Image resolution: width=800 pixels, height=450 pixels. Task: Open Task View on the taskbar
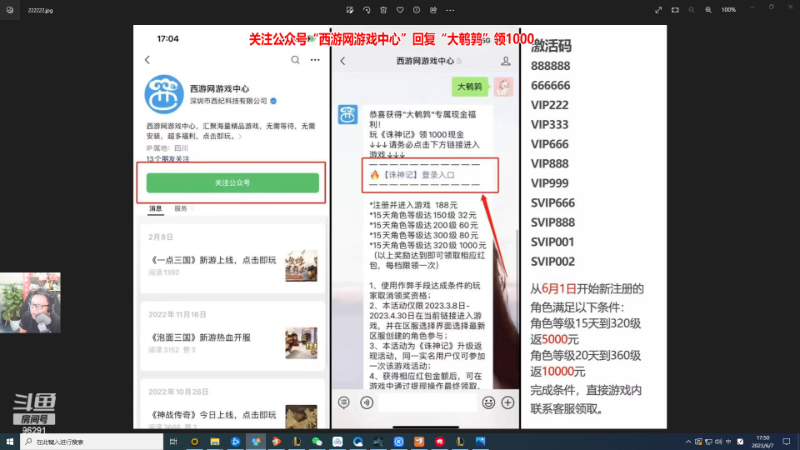click(x=173, y=442)
